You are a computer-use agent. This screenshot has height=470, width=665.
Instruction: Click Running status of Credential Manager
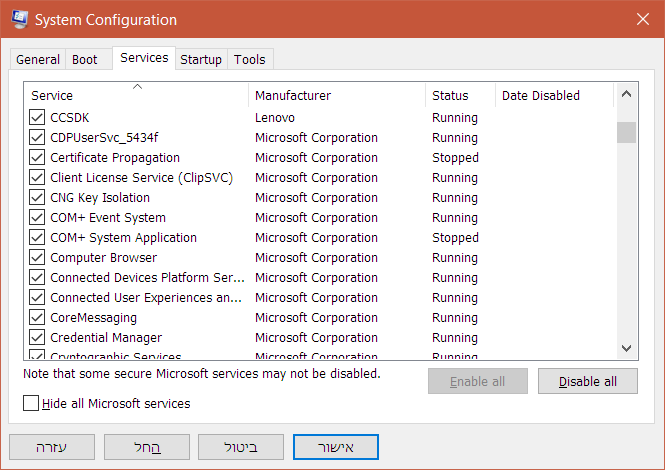[x=455, y=337]
